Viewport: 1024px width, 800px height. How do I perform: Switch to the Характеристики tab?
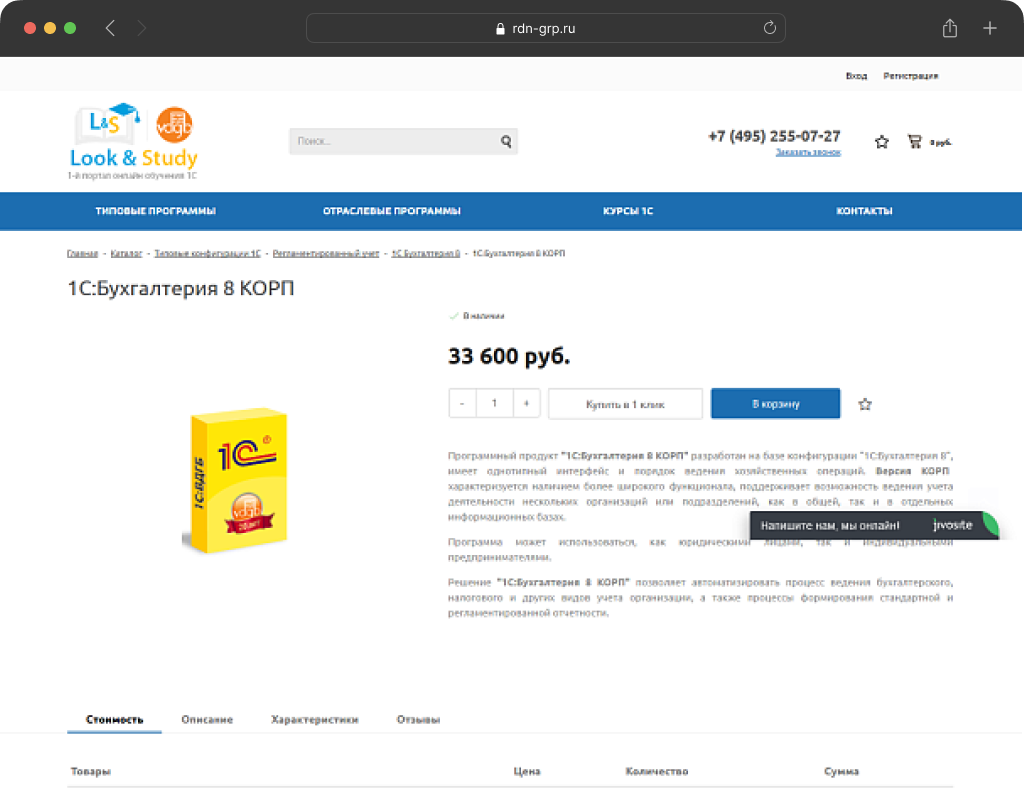coord(315,720)
